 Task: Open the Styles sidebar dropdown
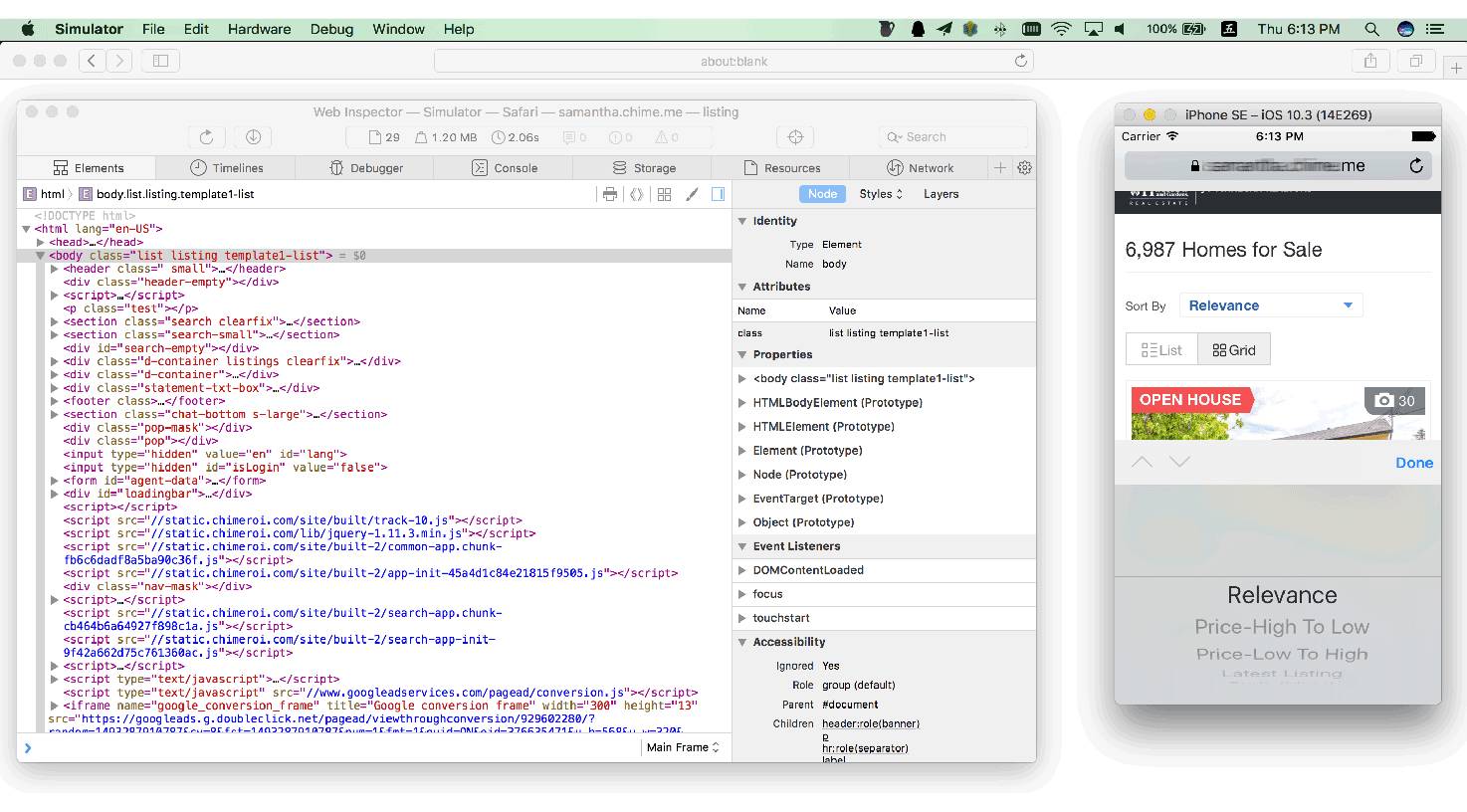coord(881,194)
